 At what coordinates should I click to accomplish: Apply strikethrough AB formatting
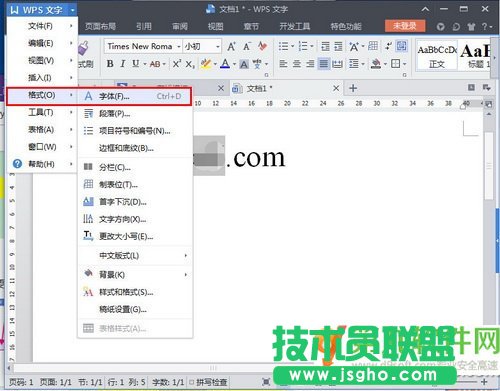coord(155,64)
